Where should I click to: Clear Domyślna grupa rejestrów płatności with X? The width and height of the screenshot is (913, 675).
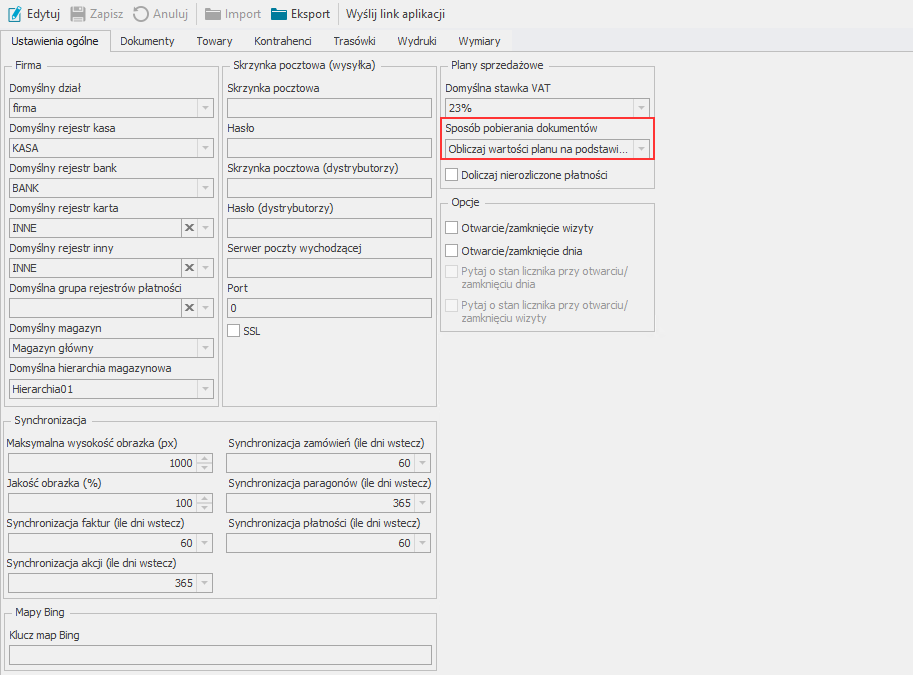(188, 308)
